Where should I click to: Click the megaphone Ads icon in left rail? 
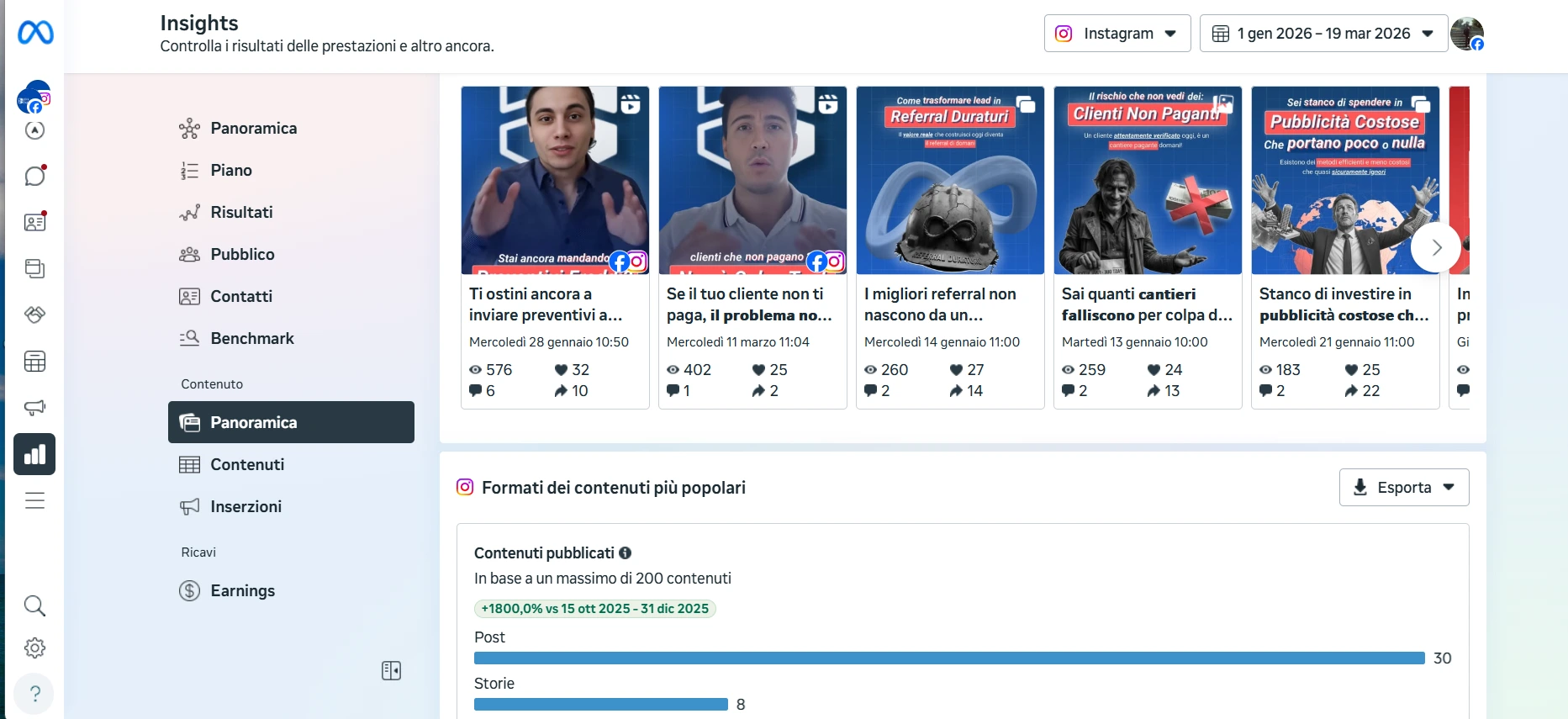coord(34,408)
